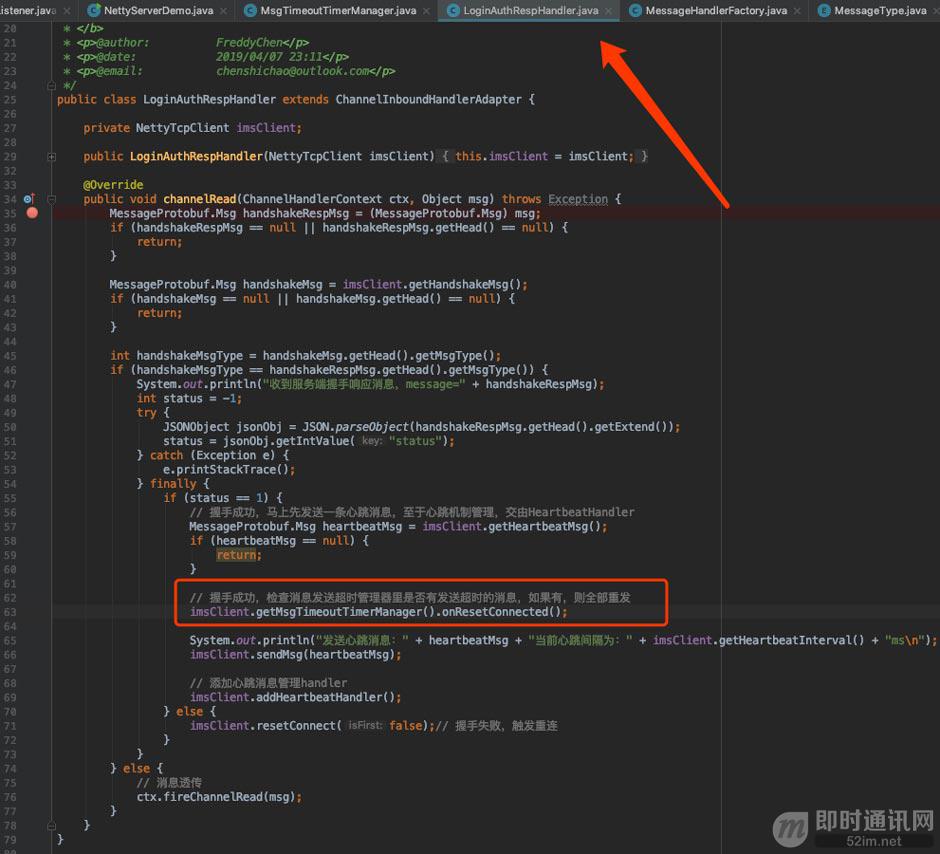Click getHeartbeatInterval() on line 65

pyautogui.click(x=791, y=640)
